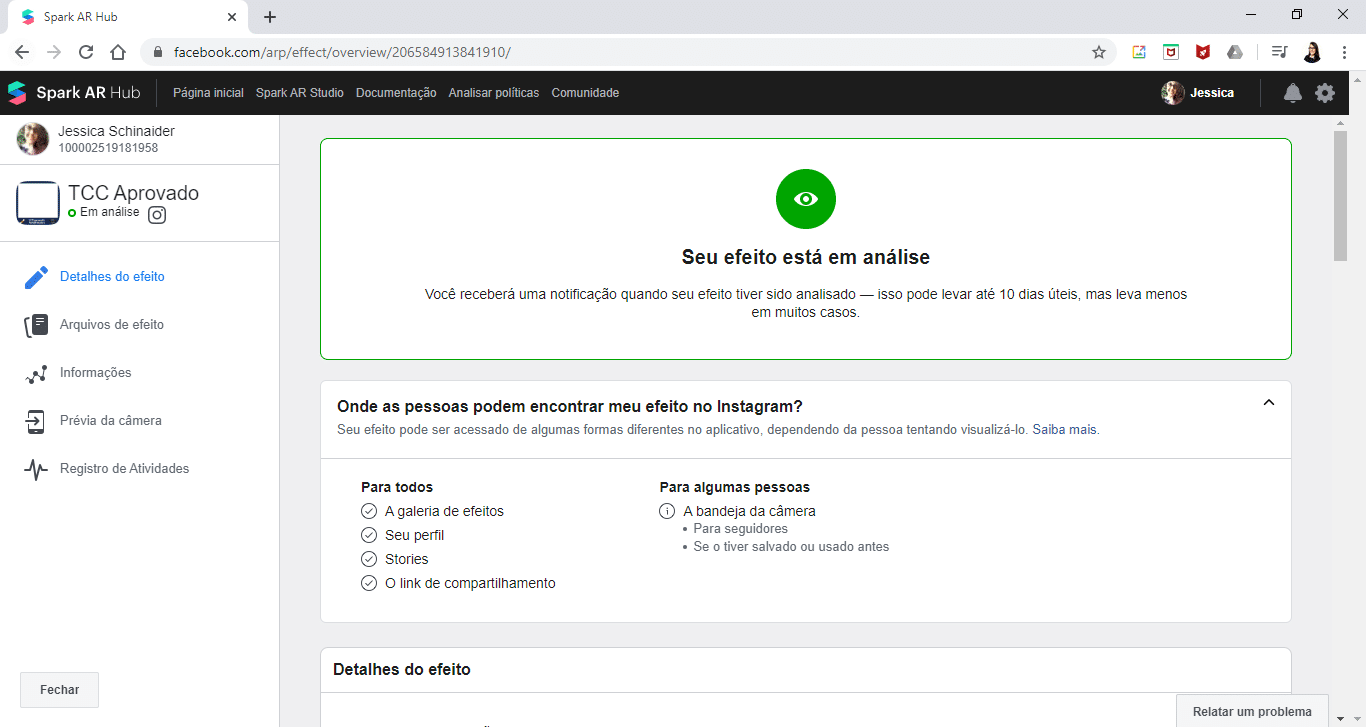
Task: Click the first colorful extension icon
Action: coord(1139,52)
